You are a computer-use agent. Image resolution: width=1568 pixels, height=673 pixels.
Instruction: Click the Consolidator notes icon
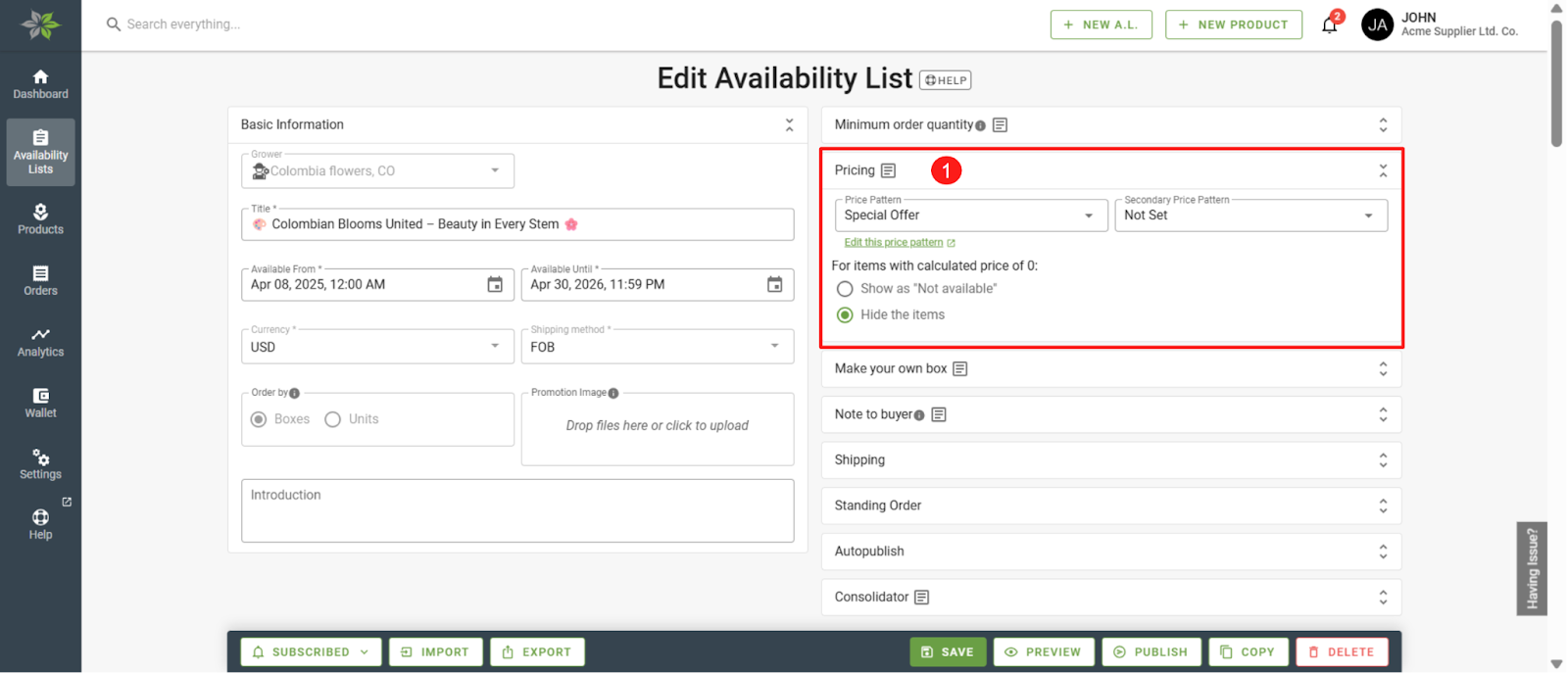coord(921,598)
